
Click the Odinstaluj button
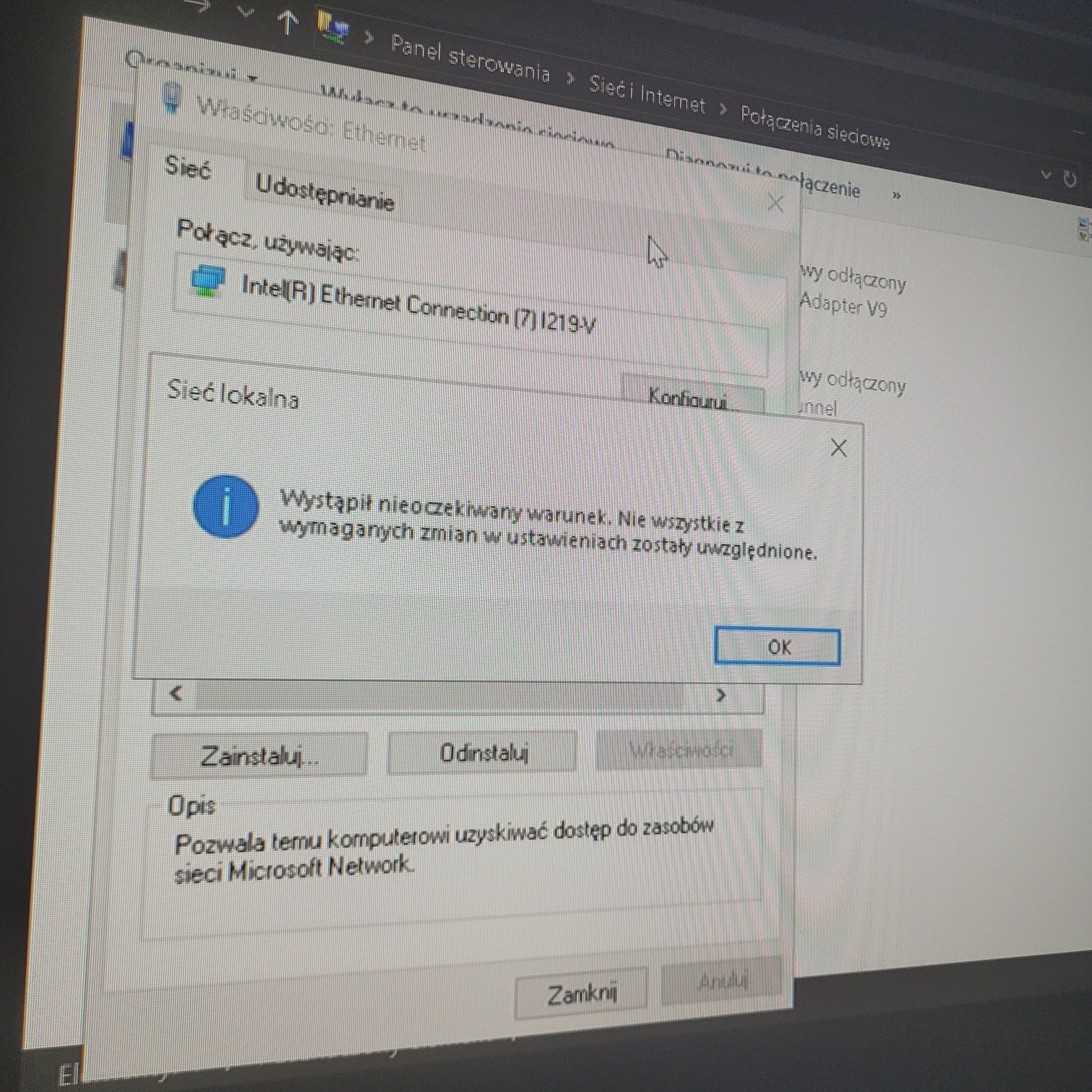483,752
